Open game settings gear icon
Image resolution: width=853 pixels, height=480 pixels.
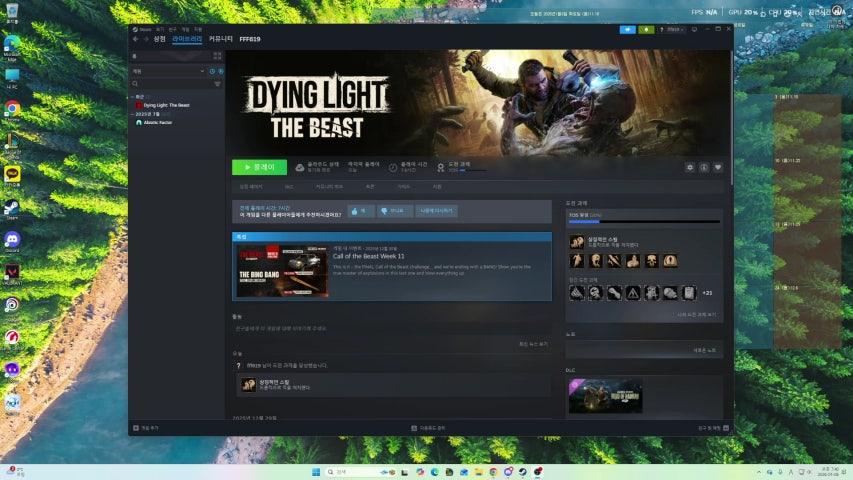click(690, 167)
